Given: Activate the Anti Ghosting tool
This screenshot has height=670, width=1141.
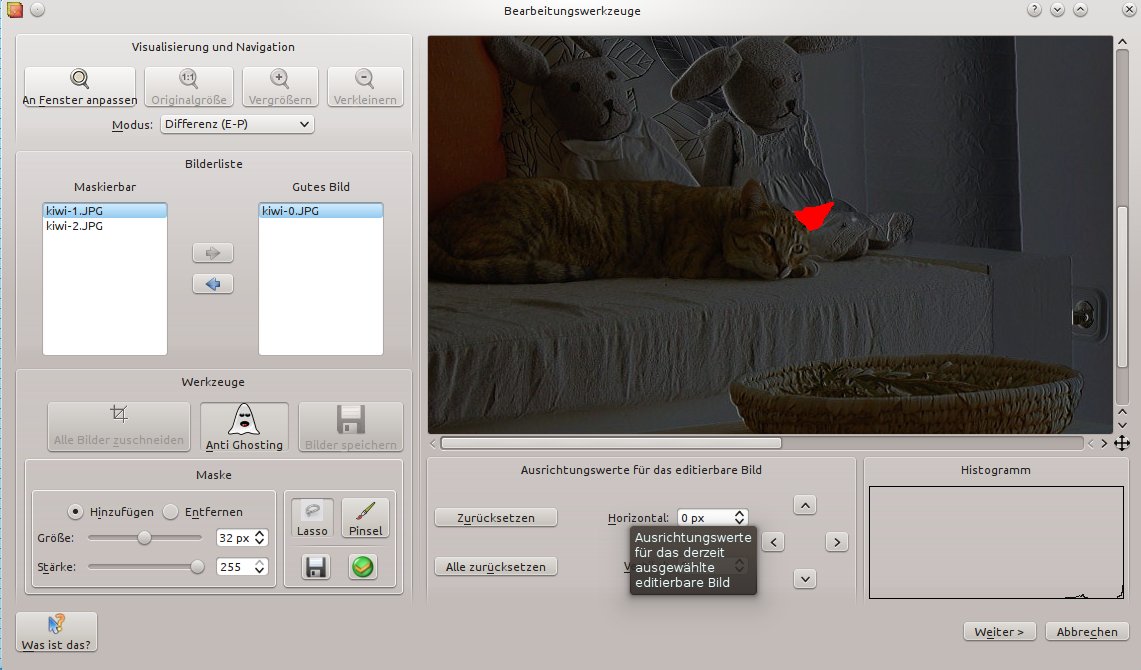Looking at the screenshot, I should coord(244,427).
